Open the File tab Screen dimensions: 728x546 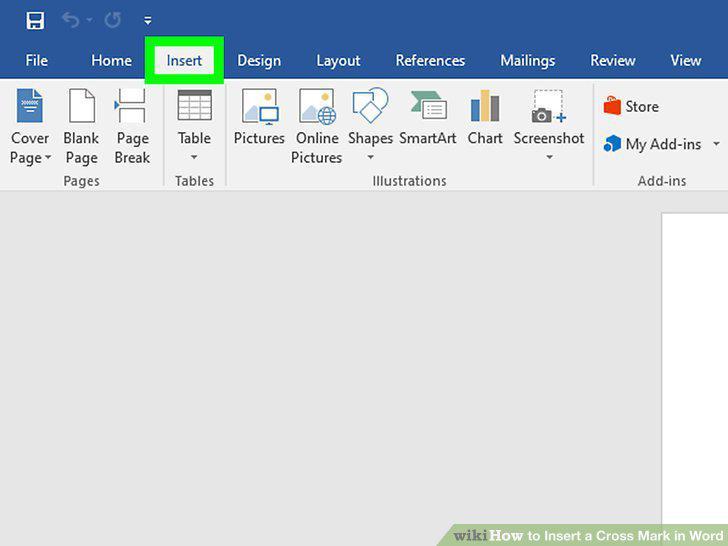(37, 60)
